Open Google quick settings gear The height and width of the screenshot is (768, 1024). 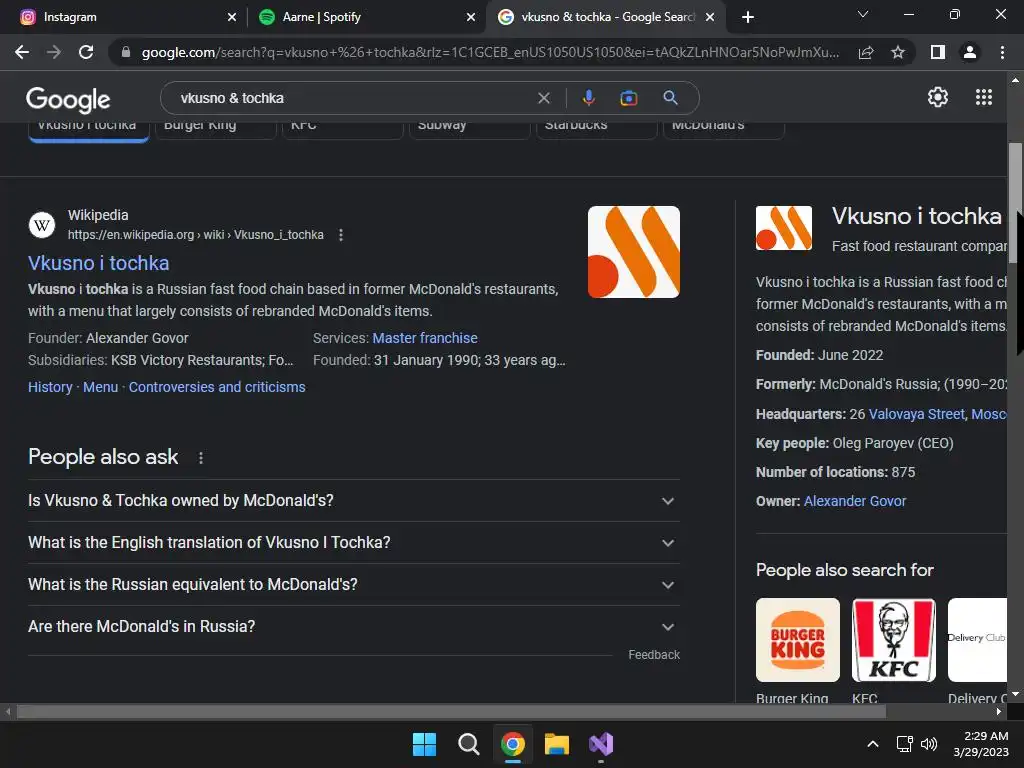coord(938,97)
